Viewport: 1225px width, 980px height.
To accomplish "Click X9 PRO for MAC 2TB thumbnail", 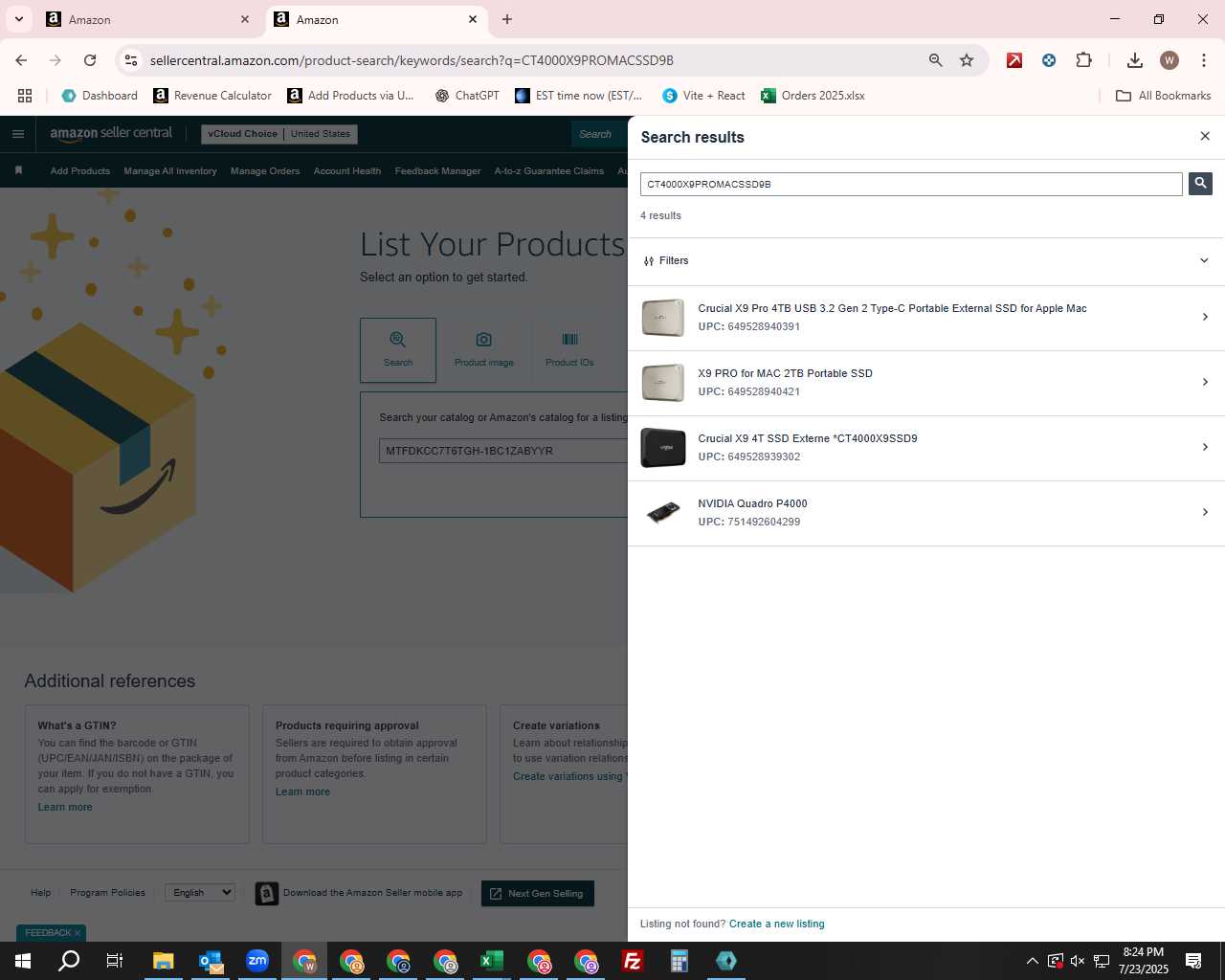I will [663, 383].
